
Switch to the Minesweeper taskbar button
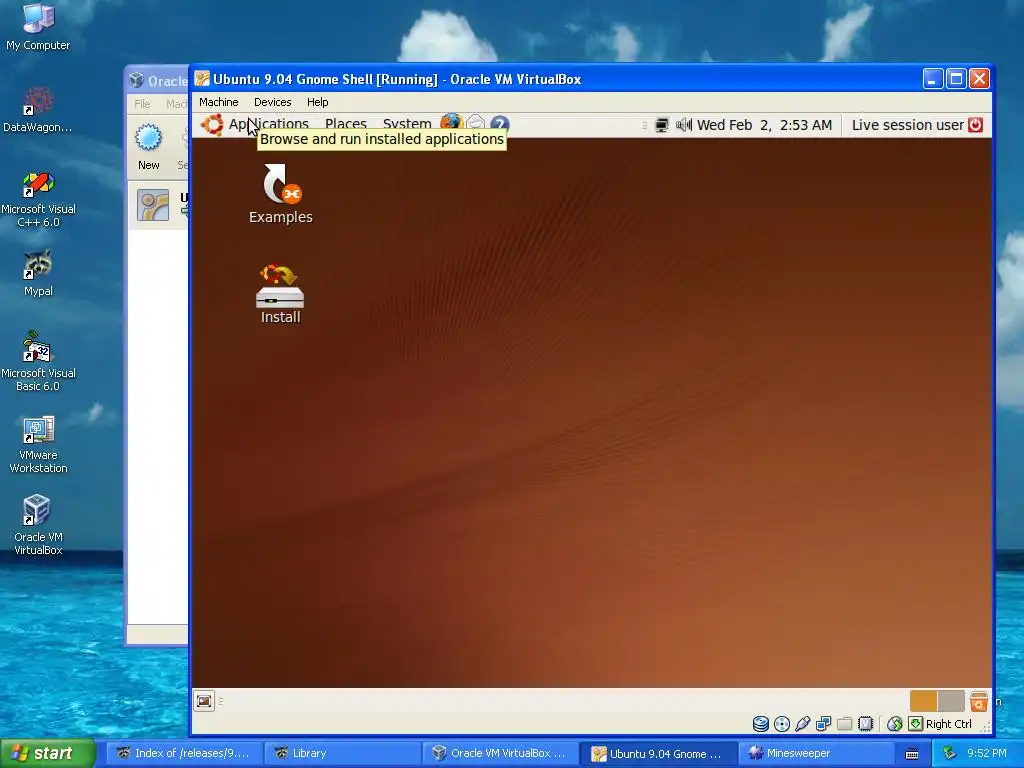click(818, 754)
